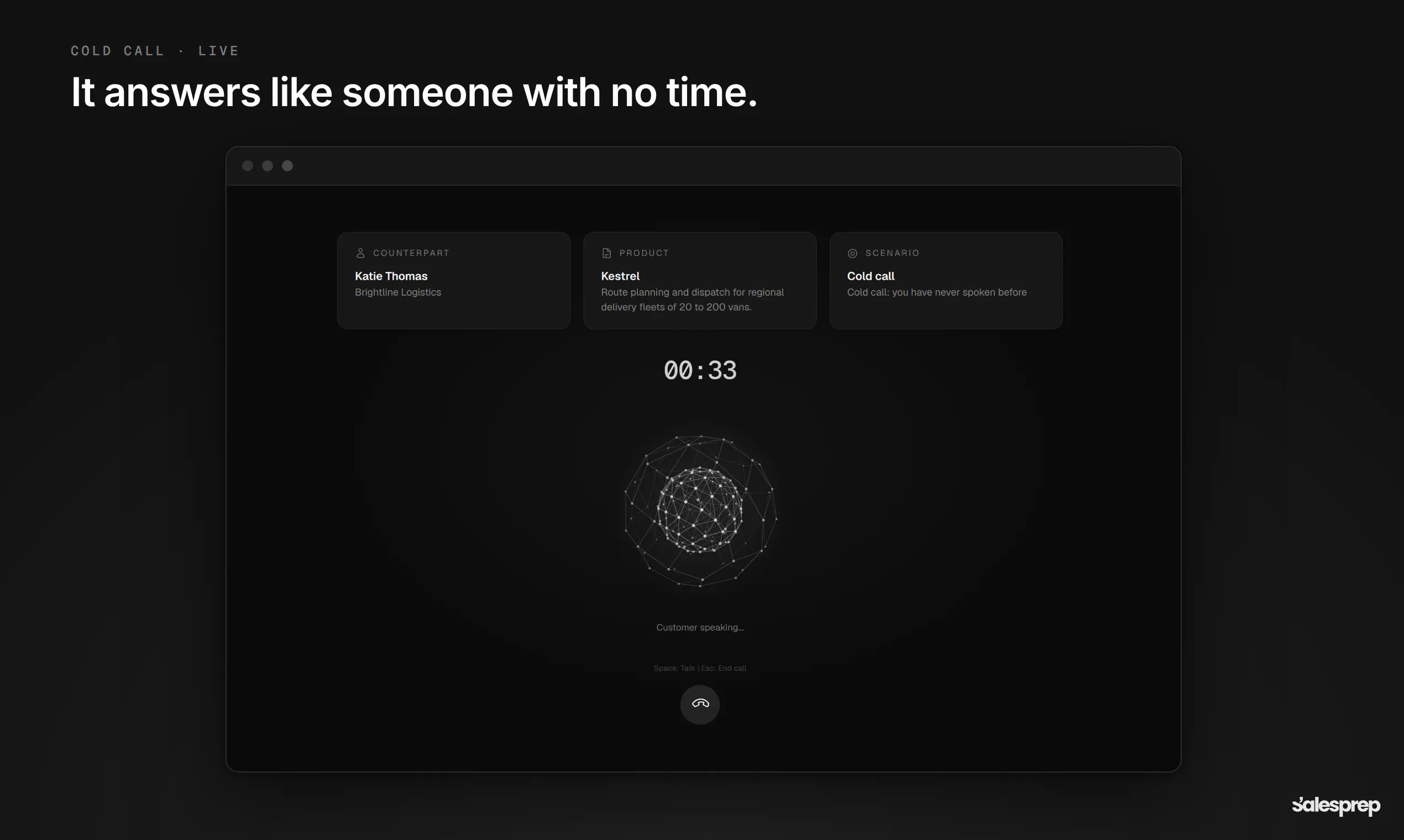Click the Customer speaking status text
1404x840 pixels.
tap(700, 627)
